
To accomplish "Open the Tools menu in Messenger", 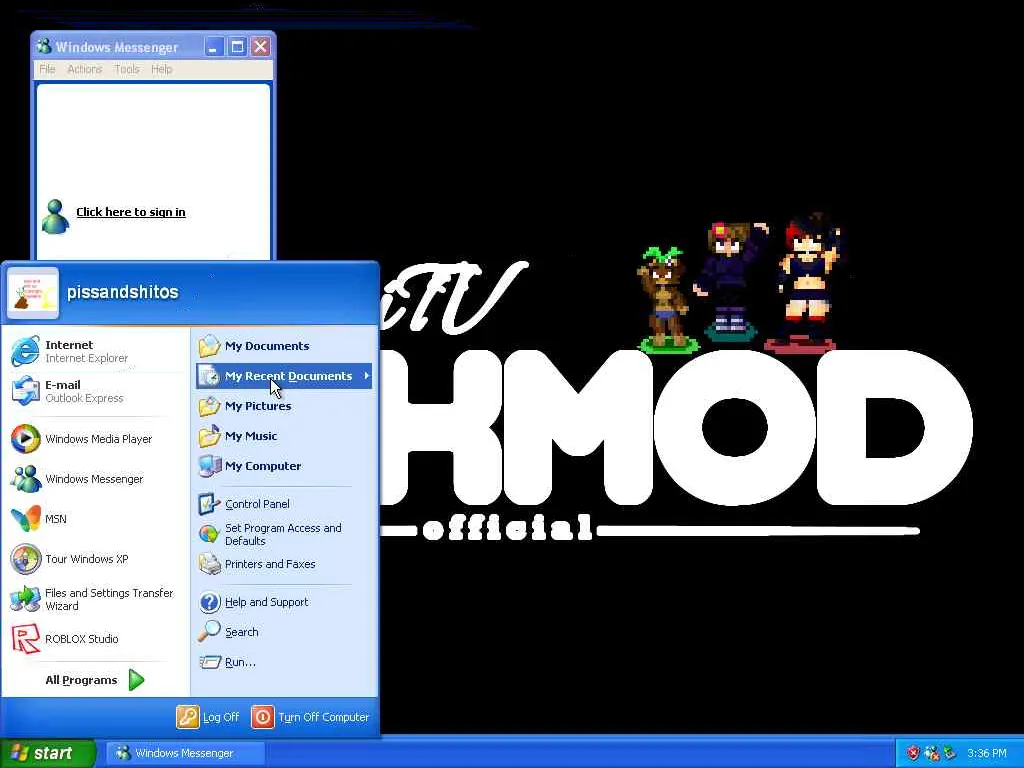I will coord(127,69).
